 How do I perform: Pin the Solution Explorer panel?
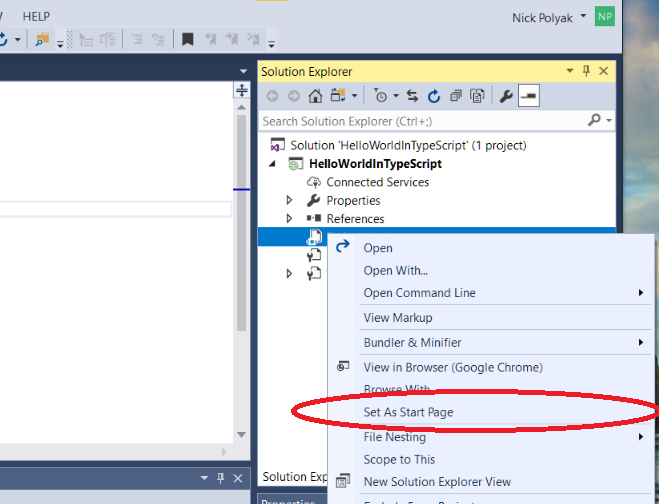click(x=586, y=71)
